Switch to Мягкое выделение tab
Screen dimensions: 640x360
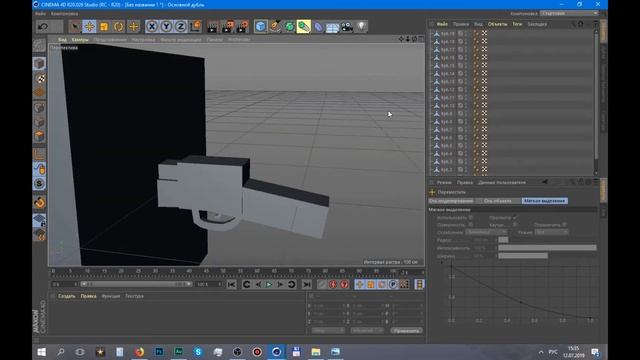pos(544,201)
